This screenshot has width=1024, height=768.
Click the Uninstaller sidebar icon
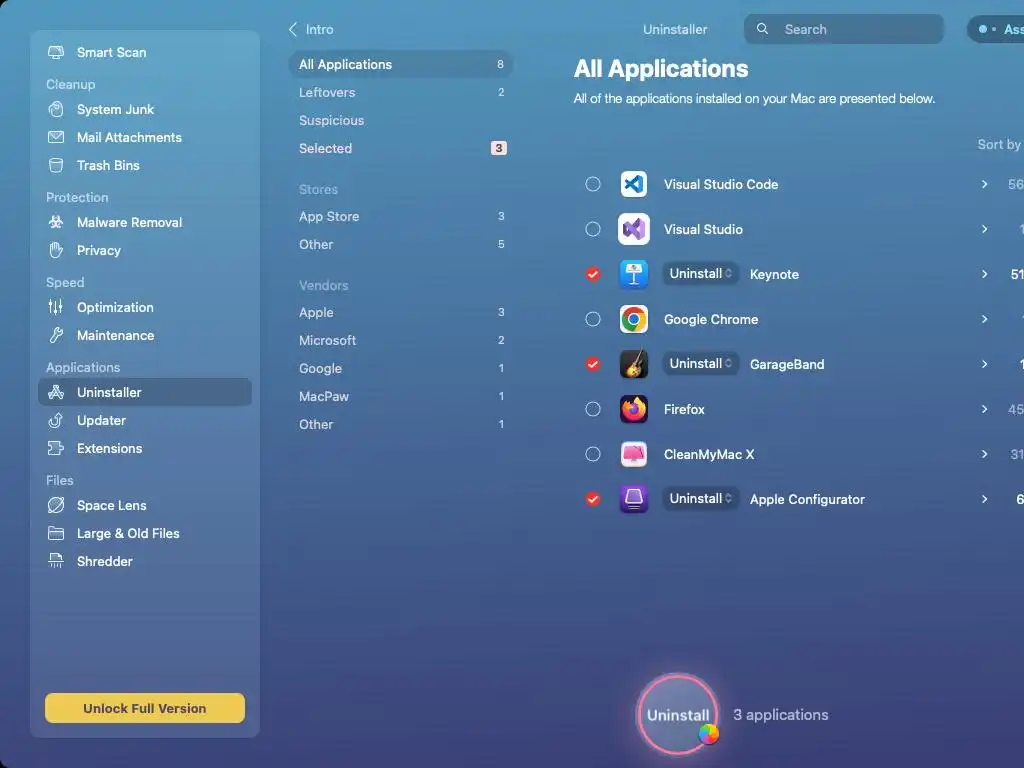pos(56,392)
